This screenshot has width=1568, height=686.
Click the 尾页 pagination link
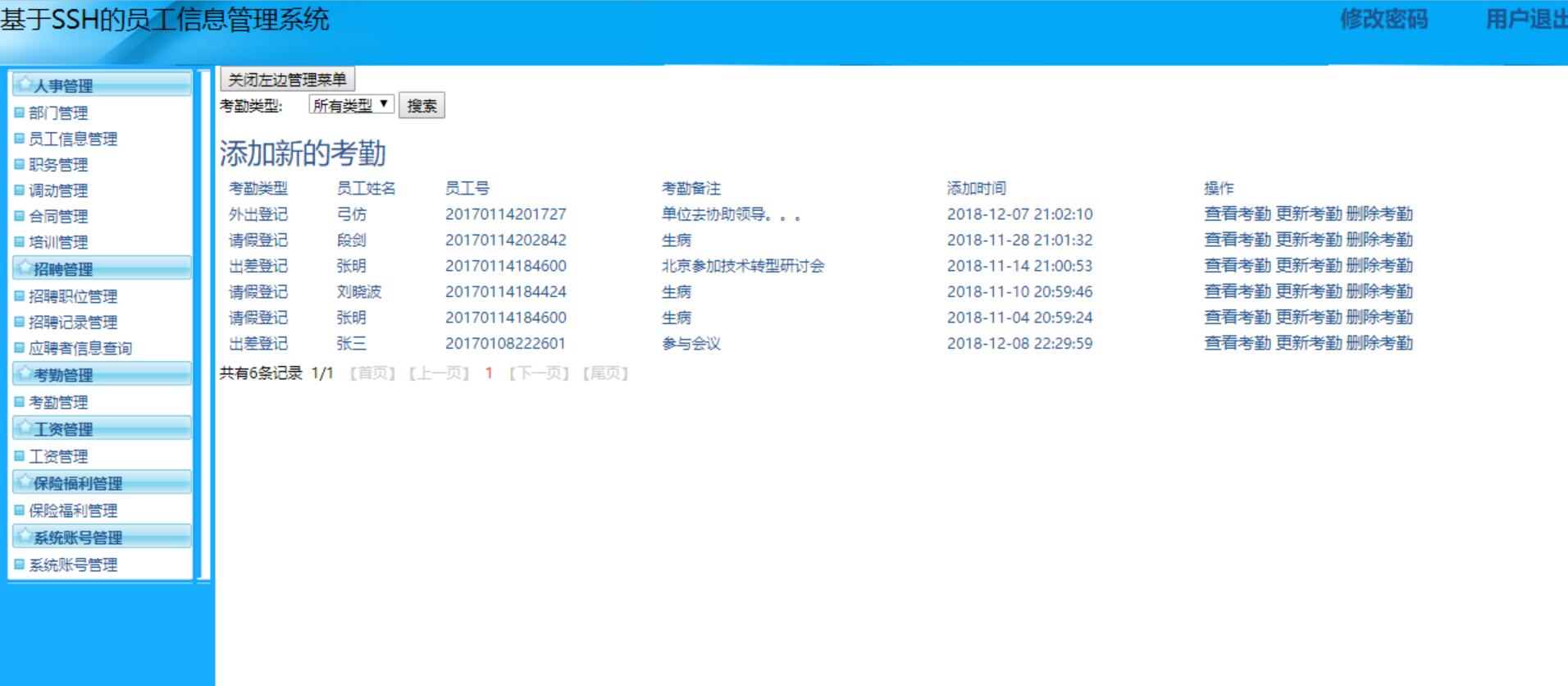pyautogui.click(x=605, y=373)
